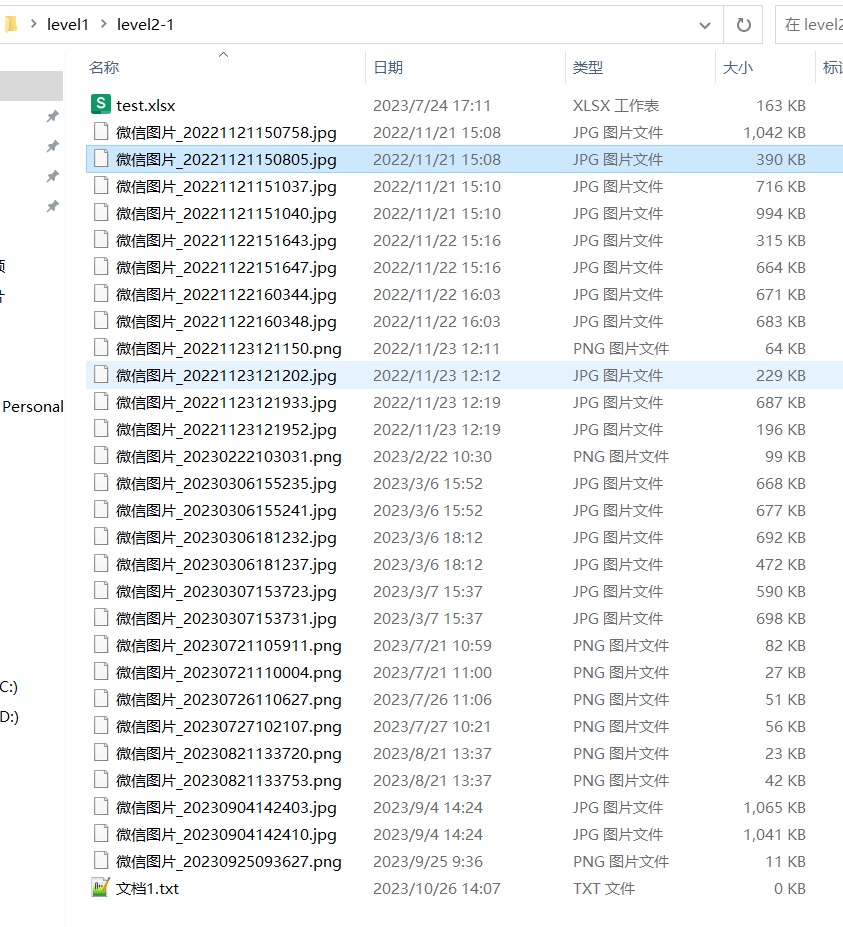Click file icon of 微信图片_20221122160344.jpg
The height and width of the screenshot is (927, 843).
[x=101, y=293]
